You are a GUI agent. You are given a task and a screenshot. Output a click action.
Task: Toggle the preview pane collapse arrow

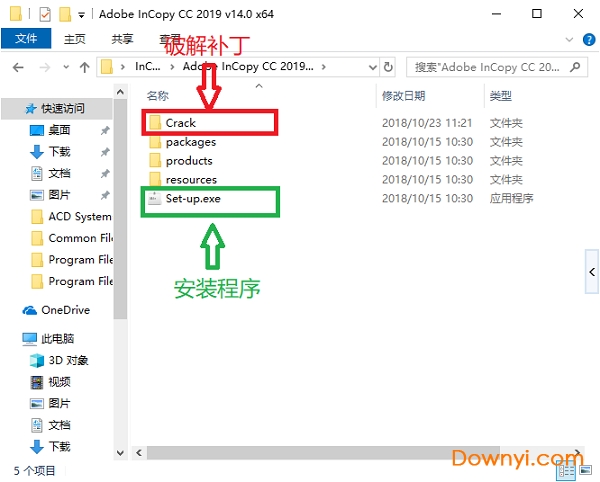(592, 272)
